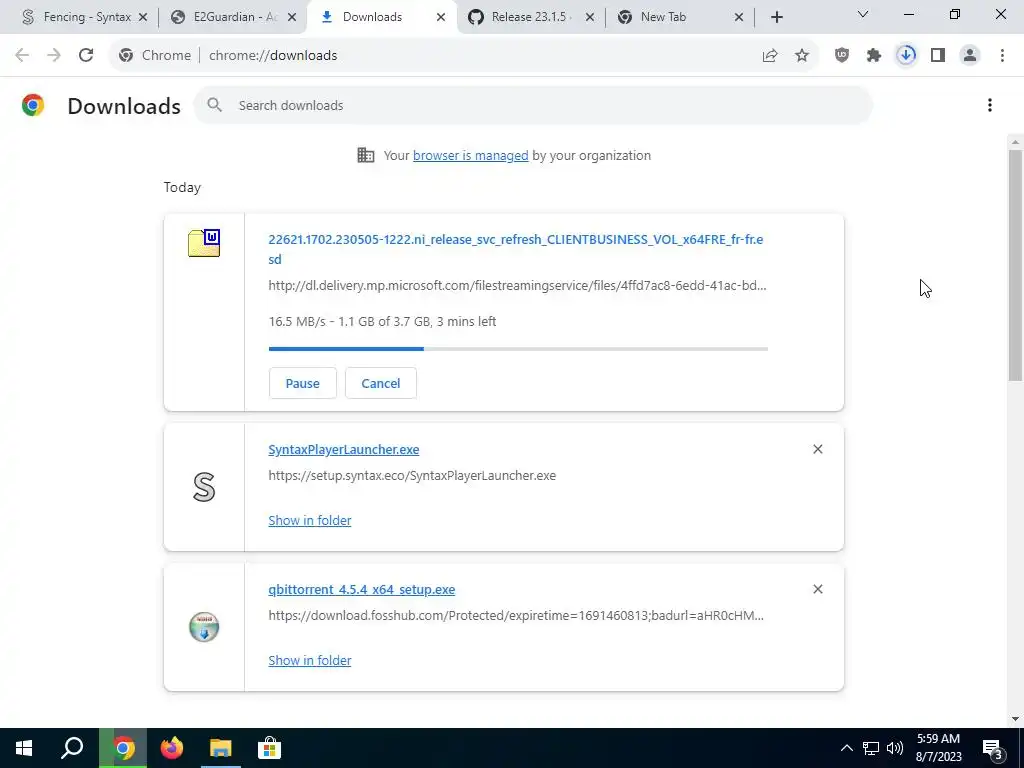This screenshot has width=1024, height=768.
Task: Click the dl.delivery.mp.microsoft.com source URL
Action: [517, 285]
